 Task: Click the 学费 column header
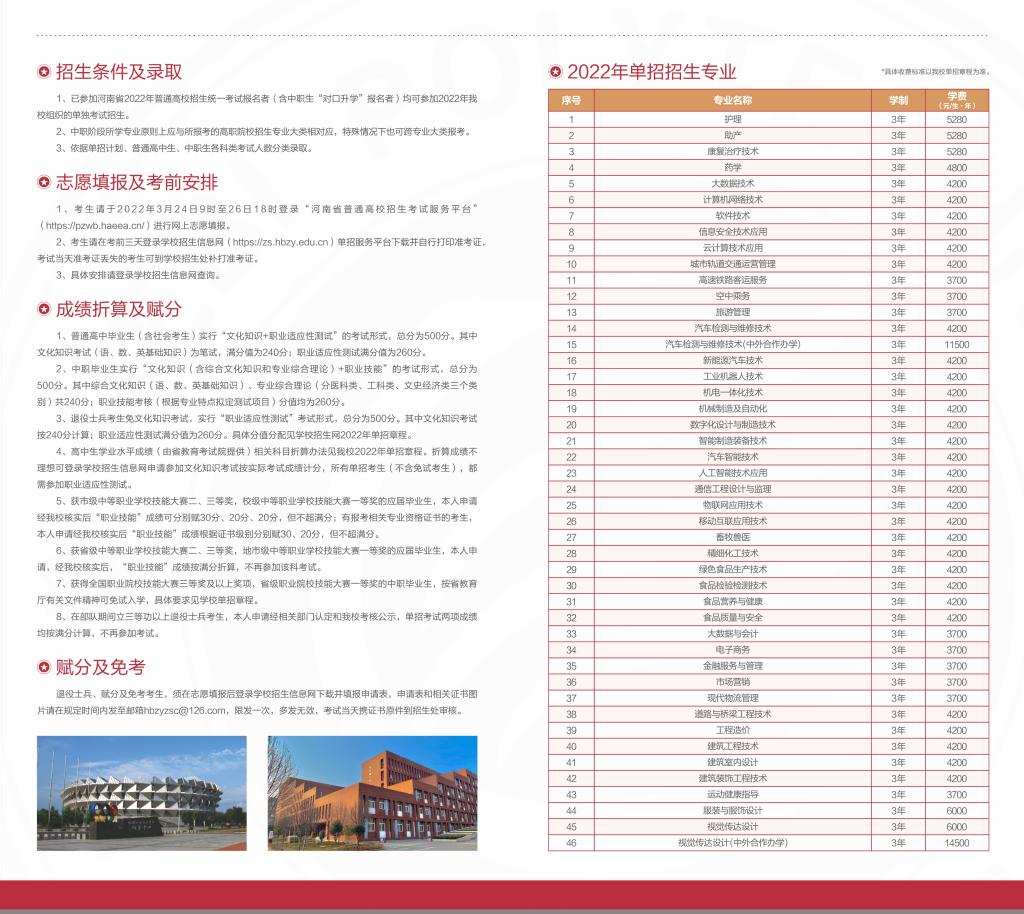click(x=956, y=100)
